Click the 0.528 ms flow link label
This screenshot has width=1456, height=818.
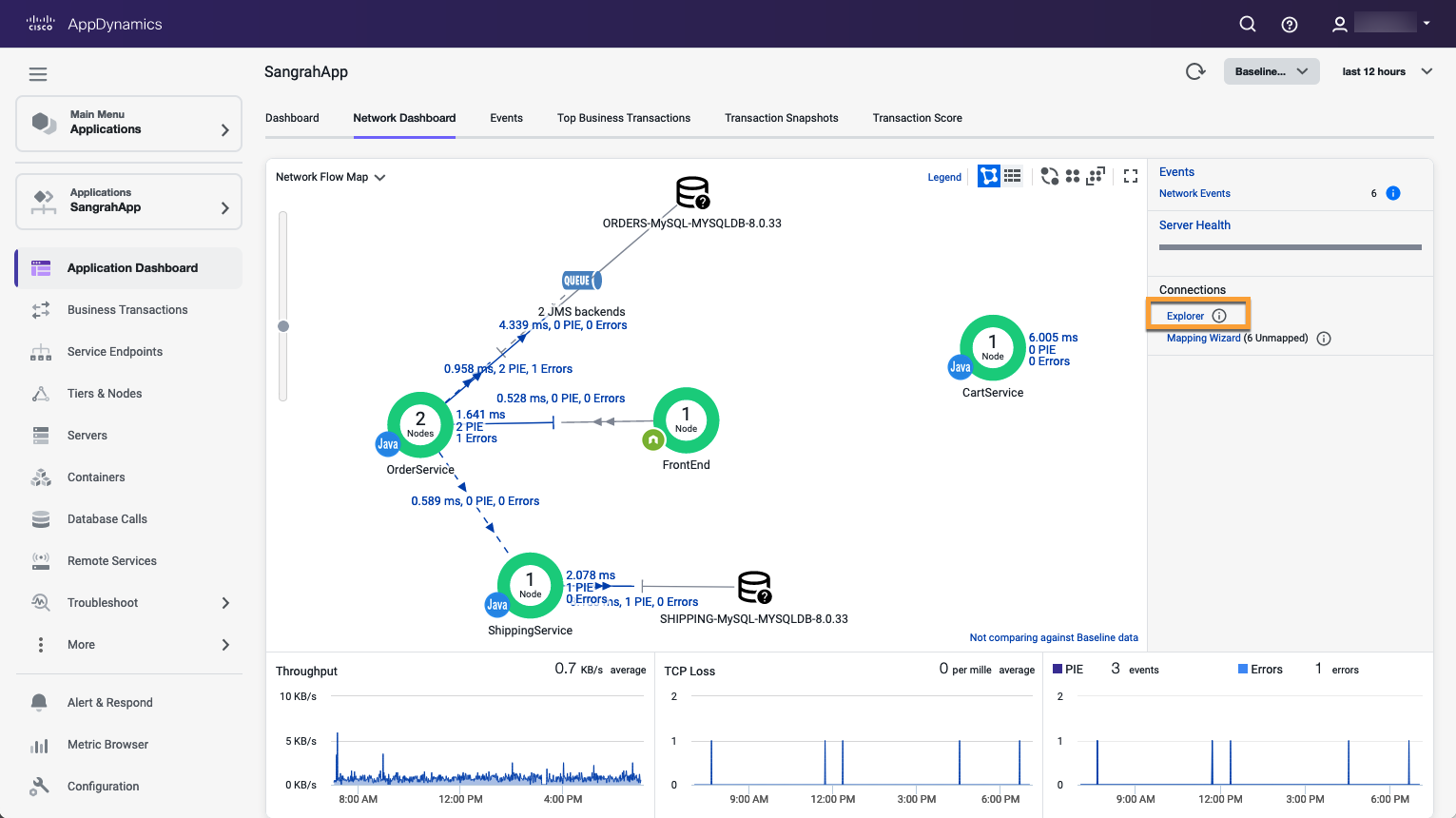pos(561,399)
